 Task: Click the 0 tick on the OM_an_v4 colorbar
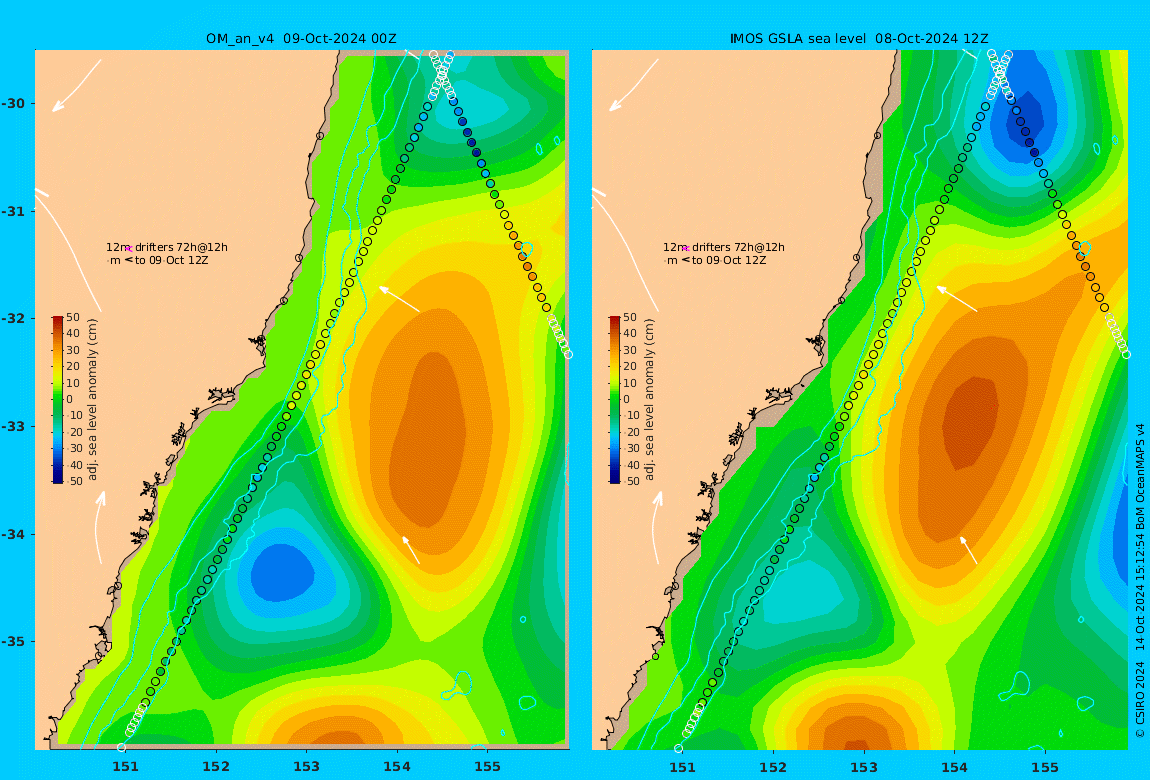click(70, 400)
